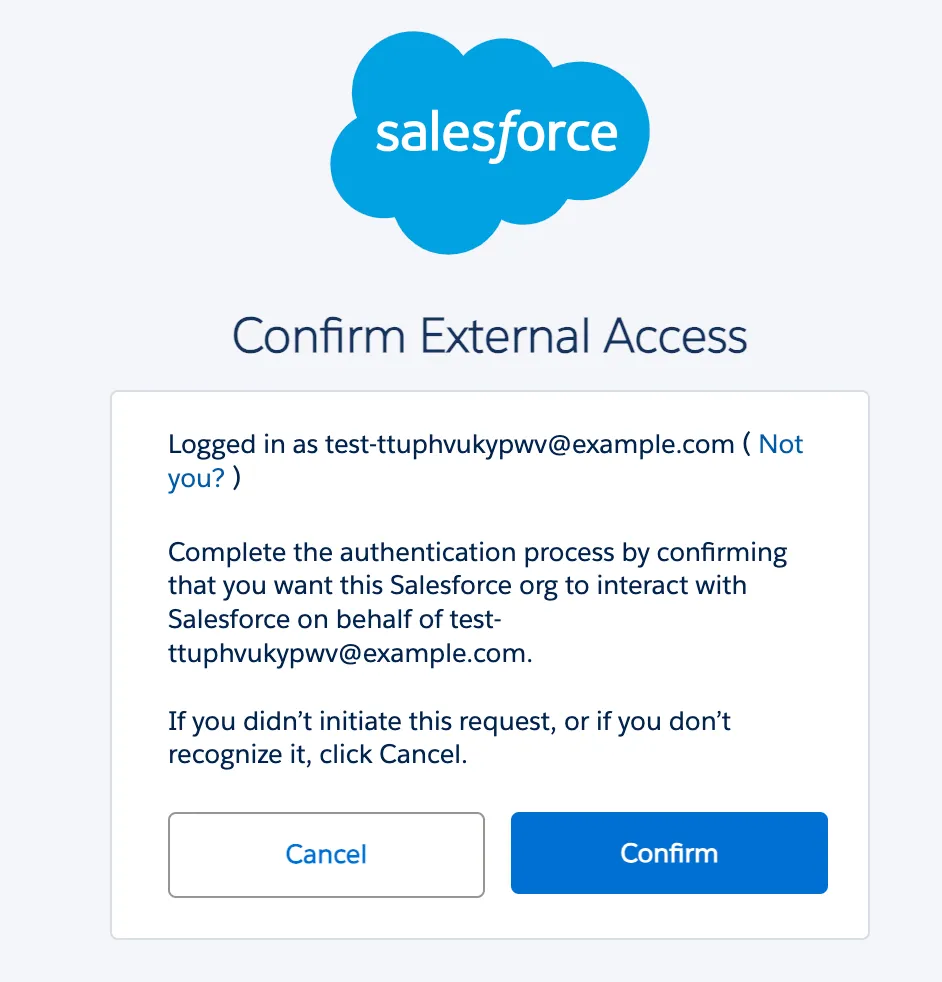Click the "Confirm External Access" heading
The image size is (942, 982).
tap(490, 336)
